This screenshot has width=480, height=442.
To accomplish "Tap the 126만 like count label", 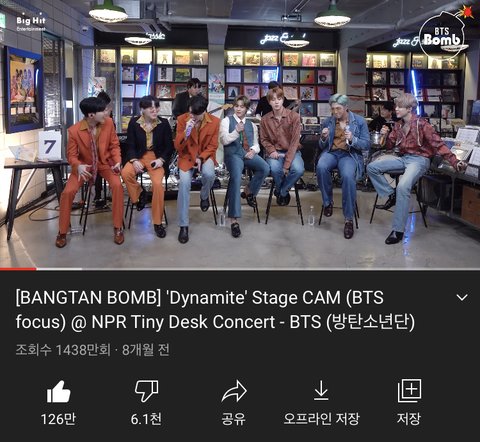I will pos(58,419).
